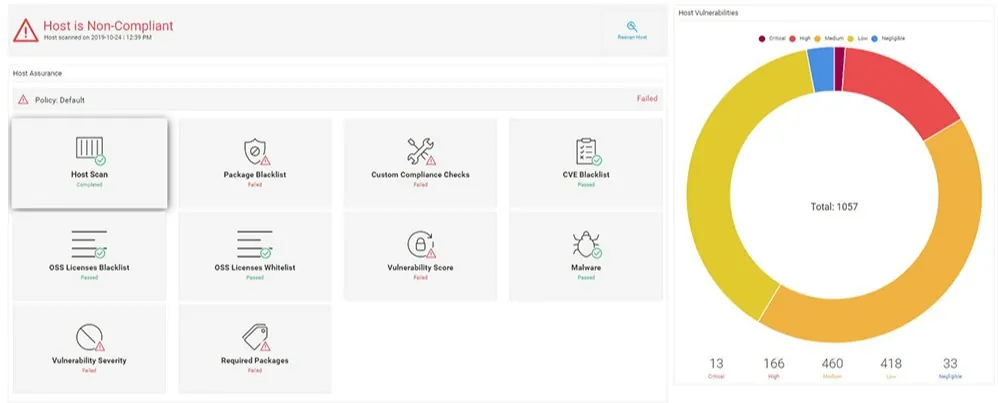The width and height of the screenshot is (998, 403).
Task: Click the red warning triangle beside Host is Non-Compliant
Action: click(25, 30)
